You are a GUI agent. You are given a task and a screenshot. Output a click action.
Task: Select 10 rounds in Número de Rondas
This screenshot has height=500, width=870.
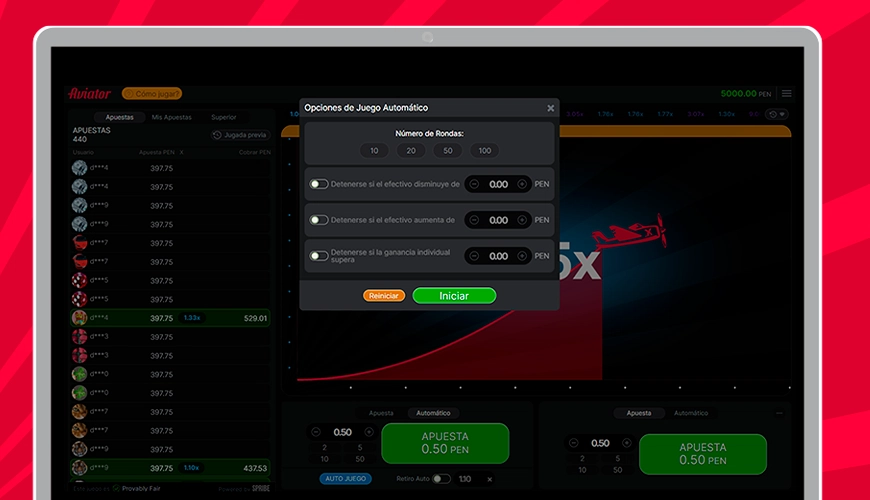374,150
